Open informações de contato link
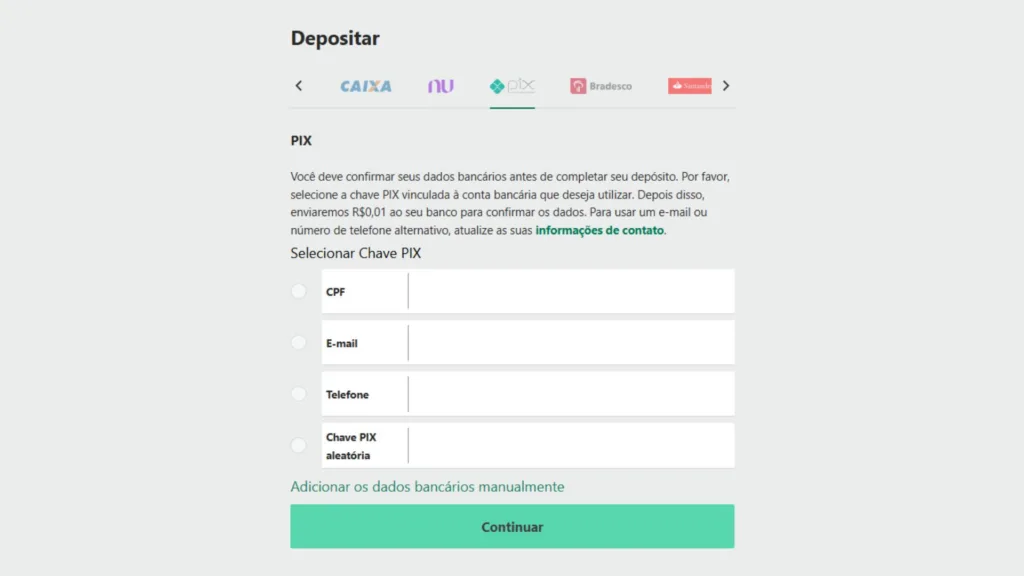Image resolution: width=1024 pixels, height=576 pixels. [x=598, y=230]
